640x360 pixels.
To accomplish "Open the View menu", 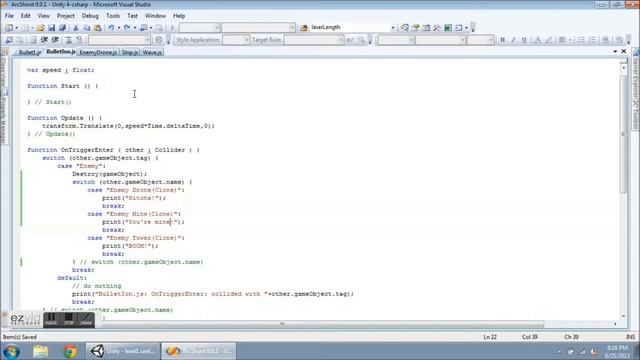I will click(x=44, y=16).
